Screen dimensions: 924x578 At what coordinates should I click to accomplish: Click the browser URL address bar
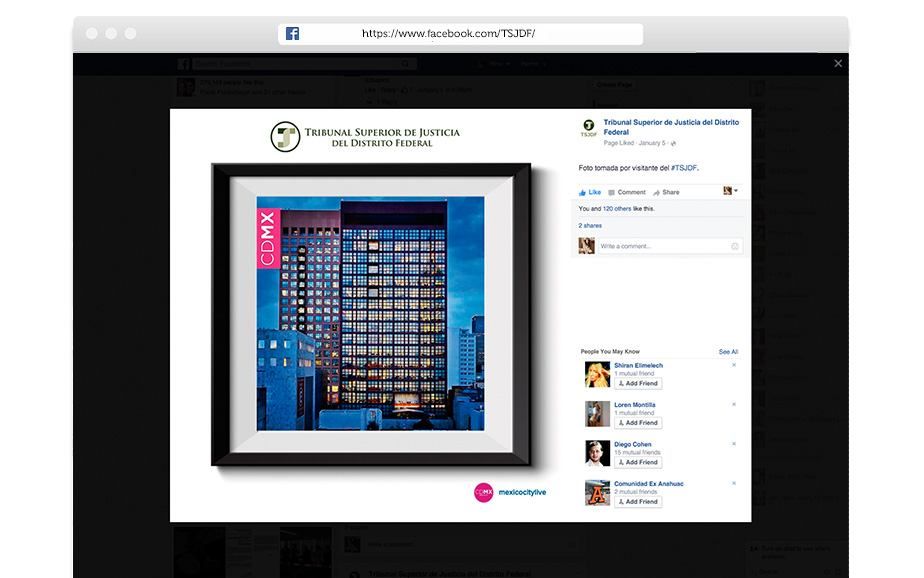(460, 34)
